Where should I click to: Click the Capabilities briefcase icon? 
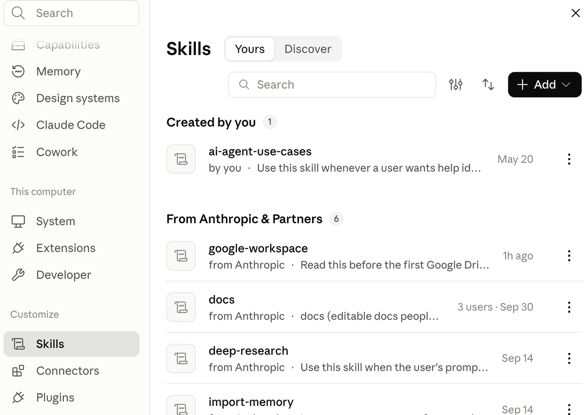pos(18,45)
